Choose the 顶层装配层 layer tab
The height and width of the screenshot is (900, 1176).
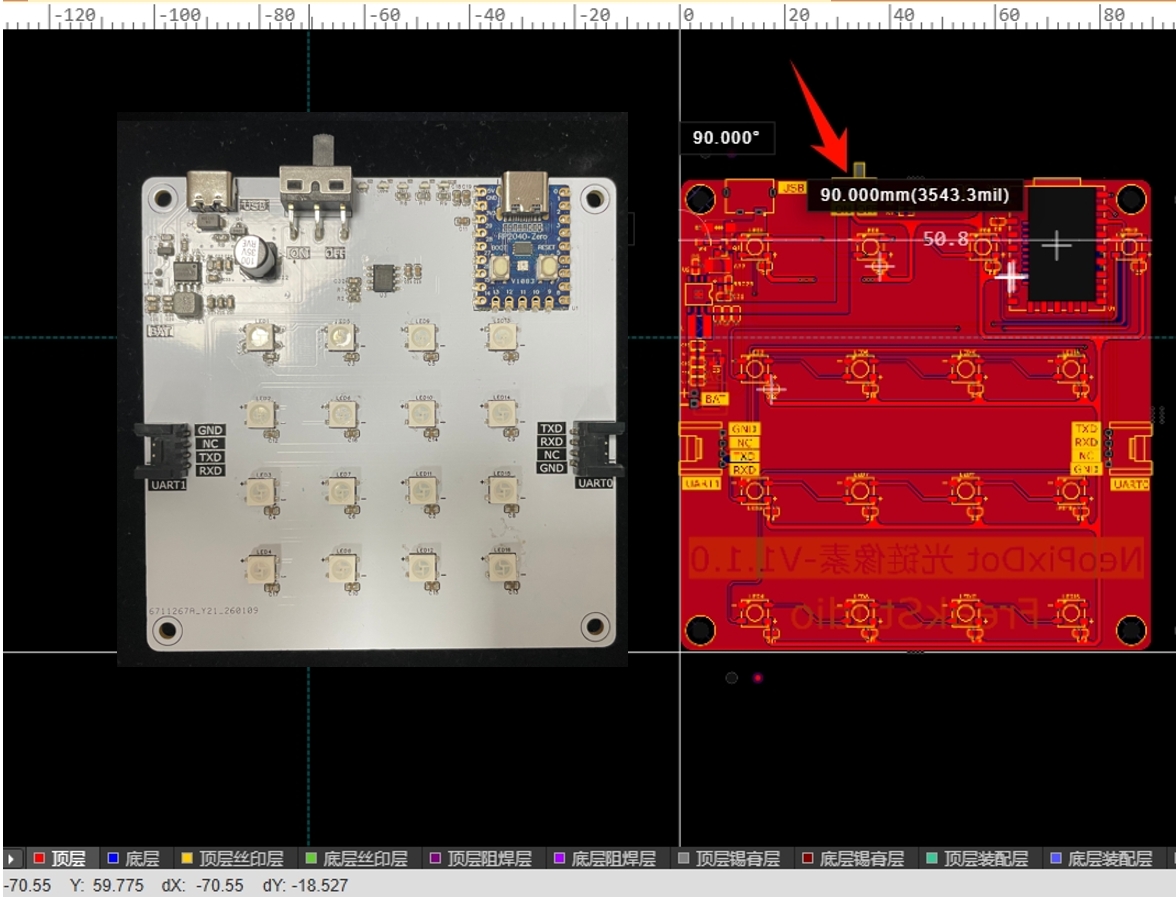pos(979,858)
